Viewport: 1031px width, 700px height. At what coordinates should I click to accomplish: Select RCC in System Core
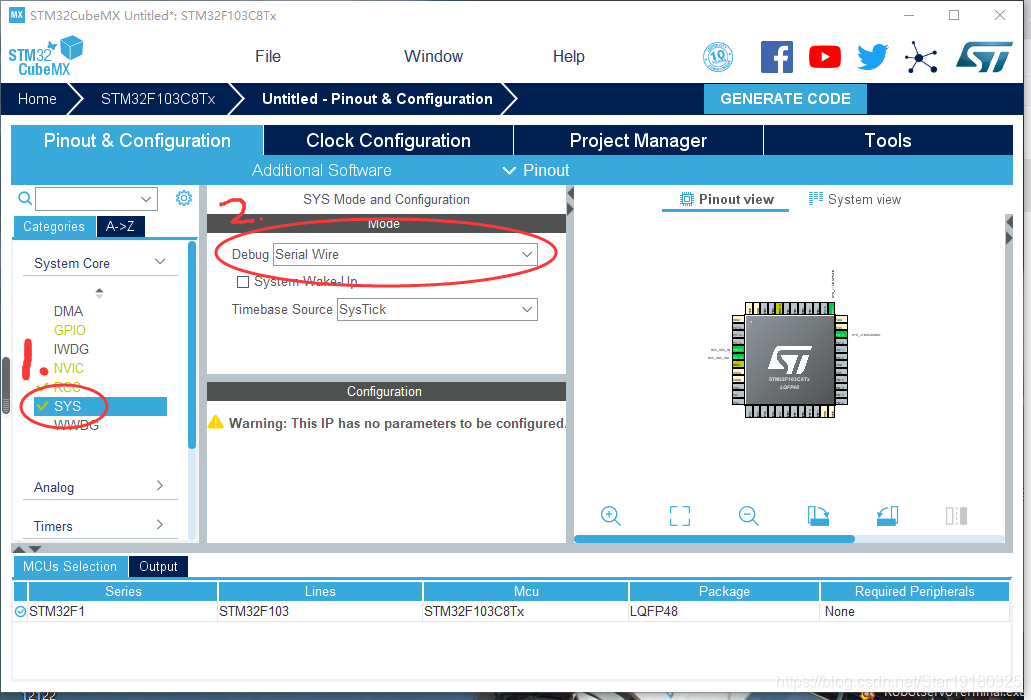tap(66, 387)
